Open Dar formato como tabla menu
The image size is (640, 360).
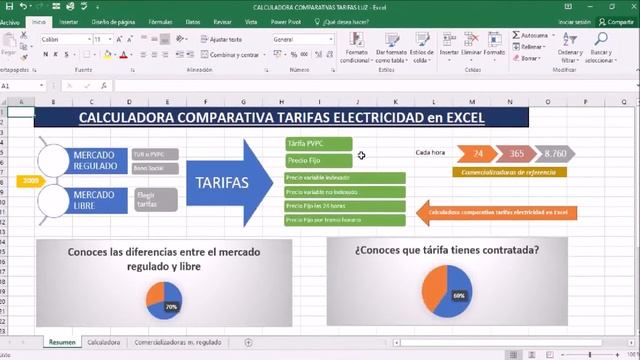(x=391, y=48)
